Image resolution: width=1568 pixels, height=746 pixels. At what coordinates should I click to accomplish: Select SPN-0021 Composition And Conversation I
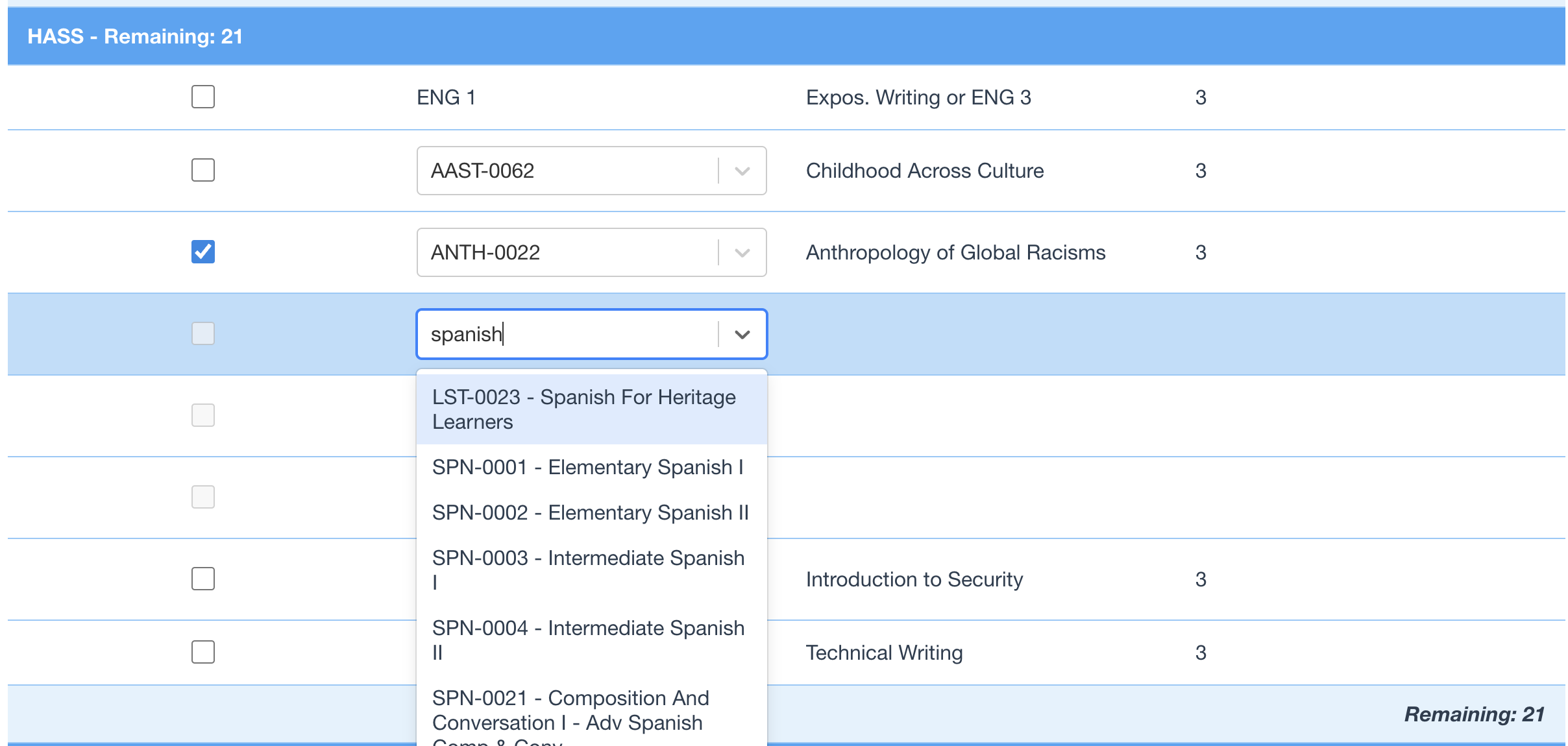pos(571,711)
